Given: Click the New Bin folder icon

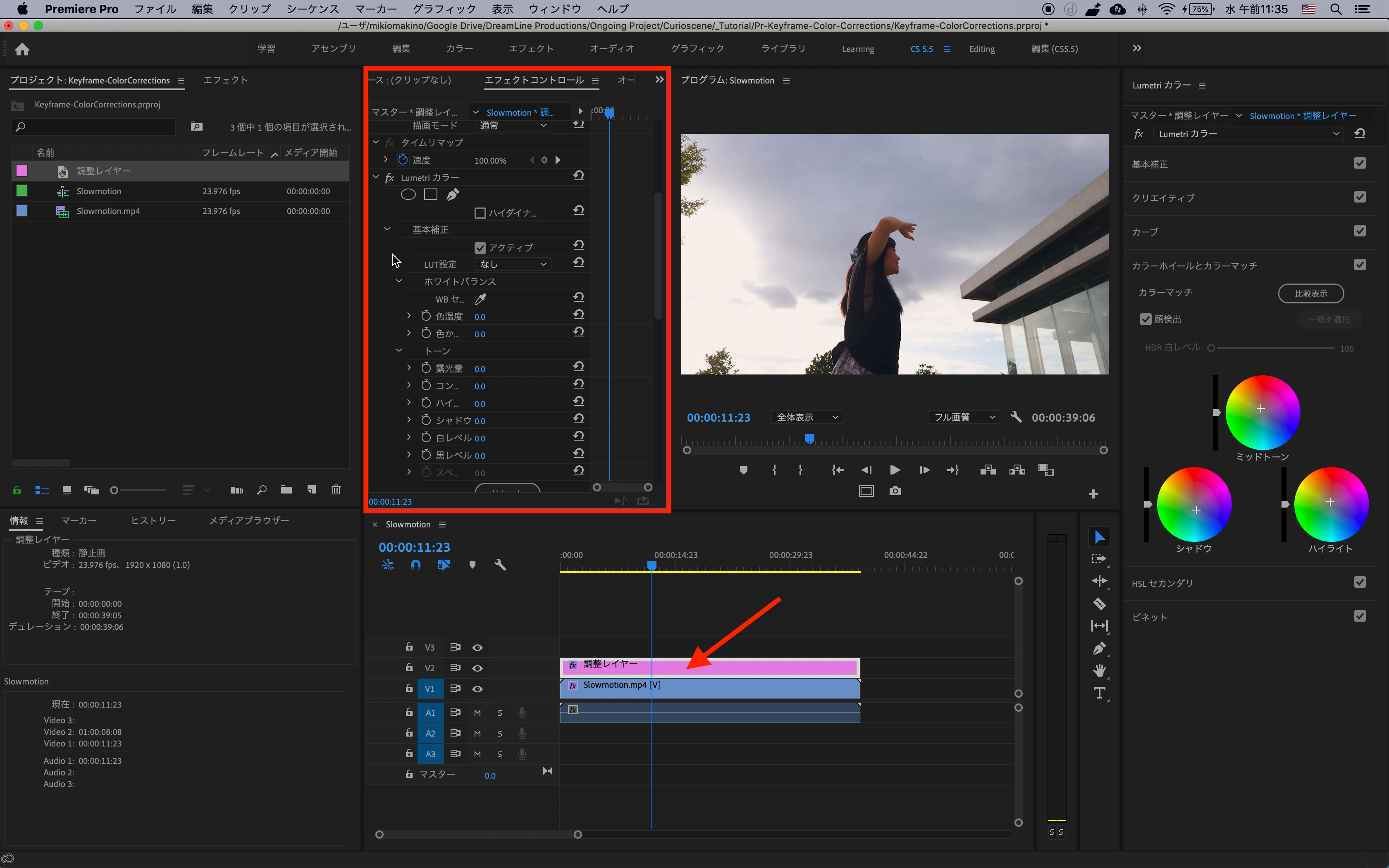Looking at the screenshot, I should tap(286, 490).
